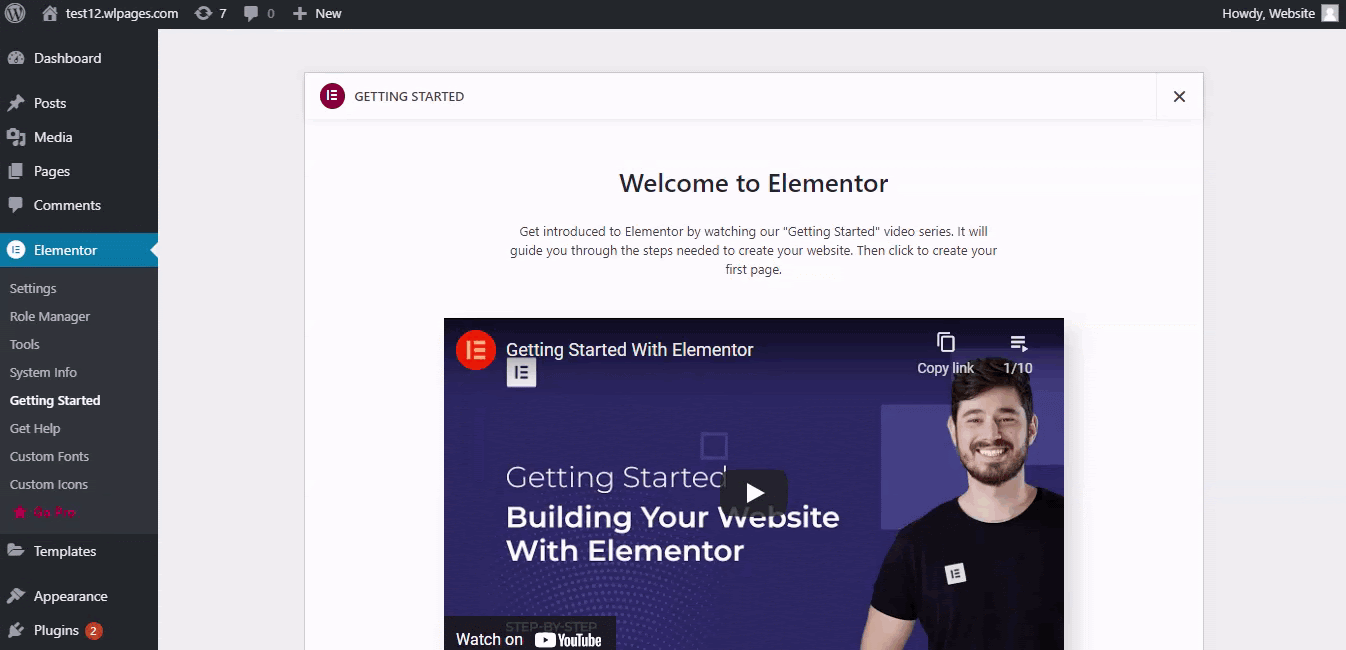The width and height of the screenshot is (1346, 650).
Task: Click the pink Go Pro link
Action: tap(44, 512)
